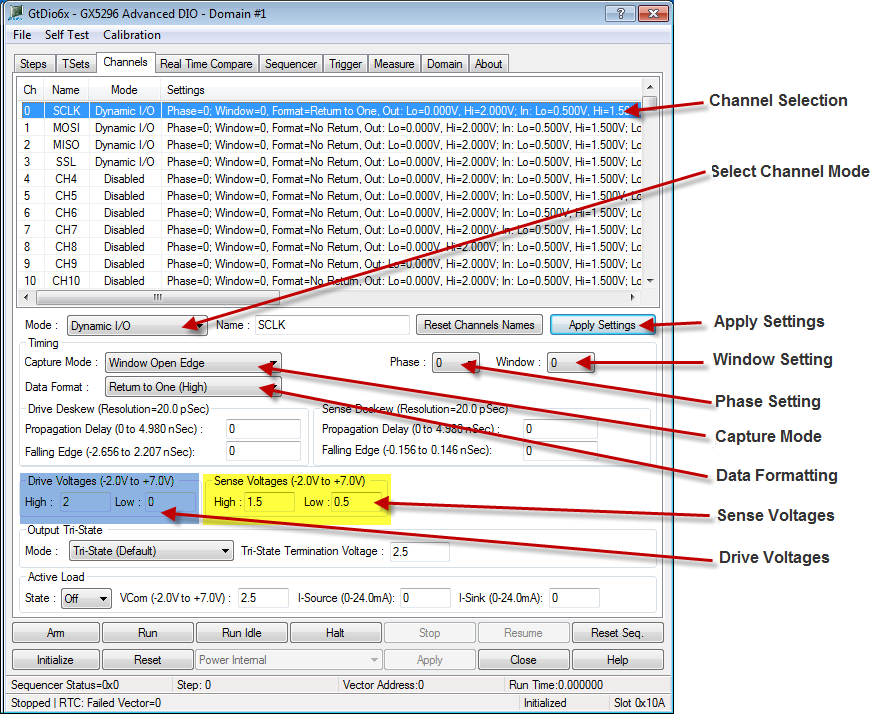Image resolution: width=880 pixels, height=714 pixels.
Task: Click the Run Idle button
Action: pyautogui.click(x=242, y=633)
